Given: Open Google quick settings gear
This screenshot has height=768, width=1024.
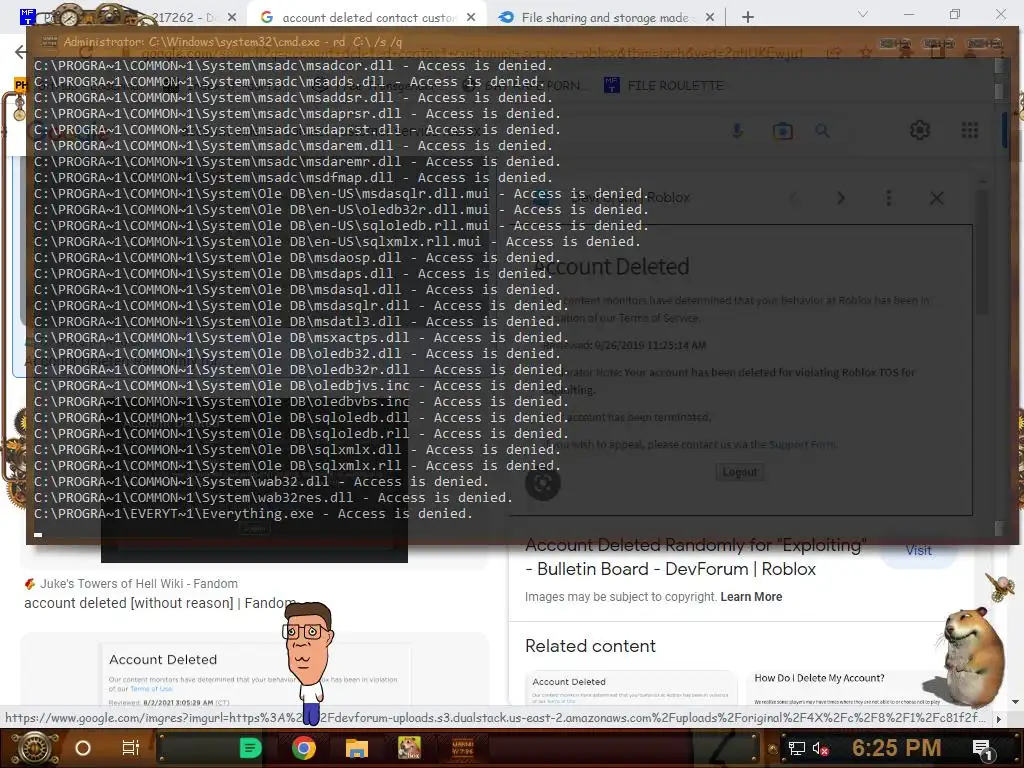Looking at the screenshot, I should click(x=920, y=130).
